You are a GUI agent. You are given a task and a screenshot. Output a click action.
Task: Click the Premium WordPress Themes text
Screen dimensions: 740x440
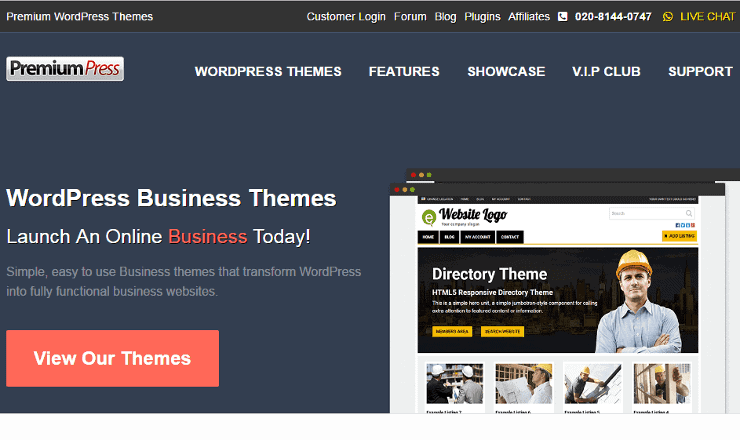click(79, 17)
